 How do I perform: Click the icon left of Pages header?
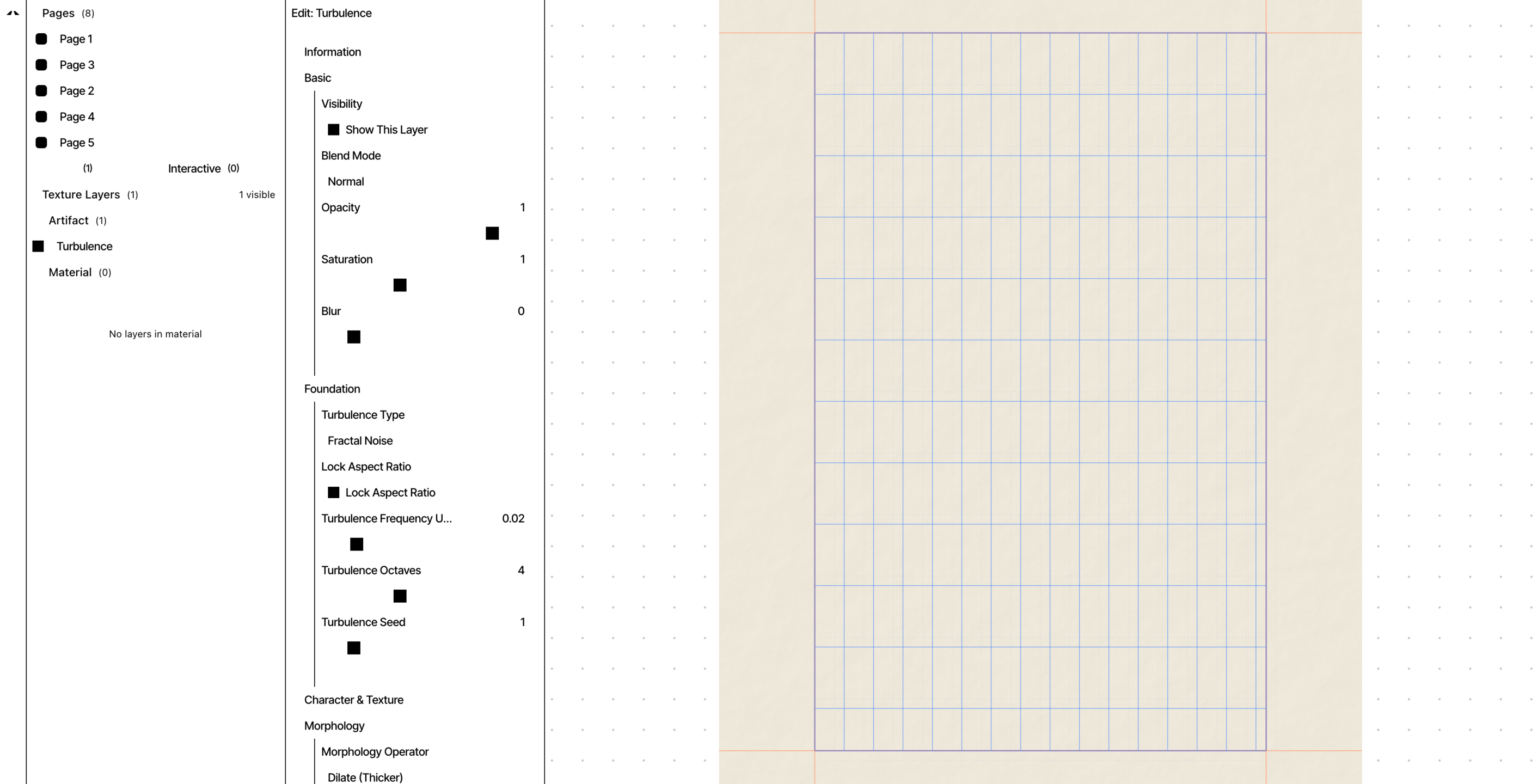click(x=13, y=13)
